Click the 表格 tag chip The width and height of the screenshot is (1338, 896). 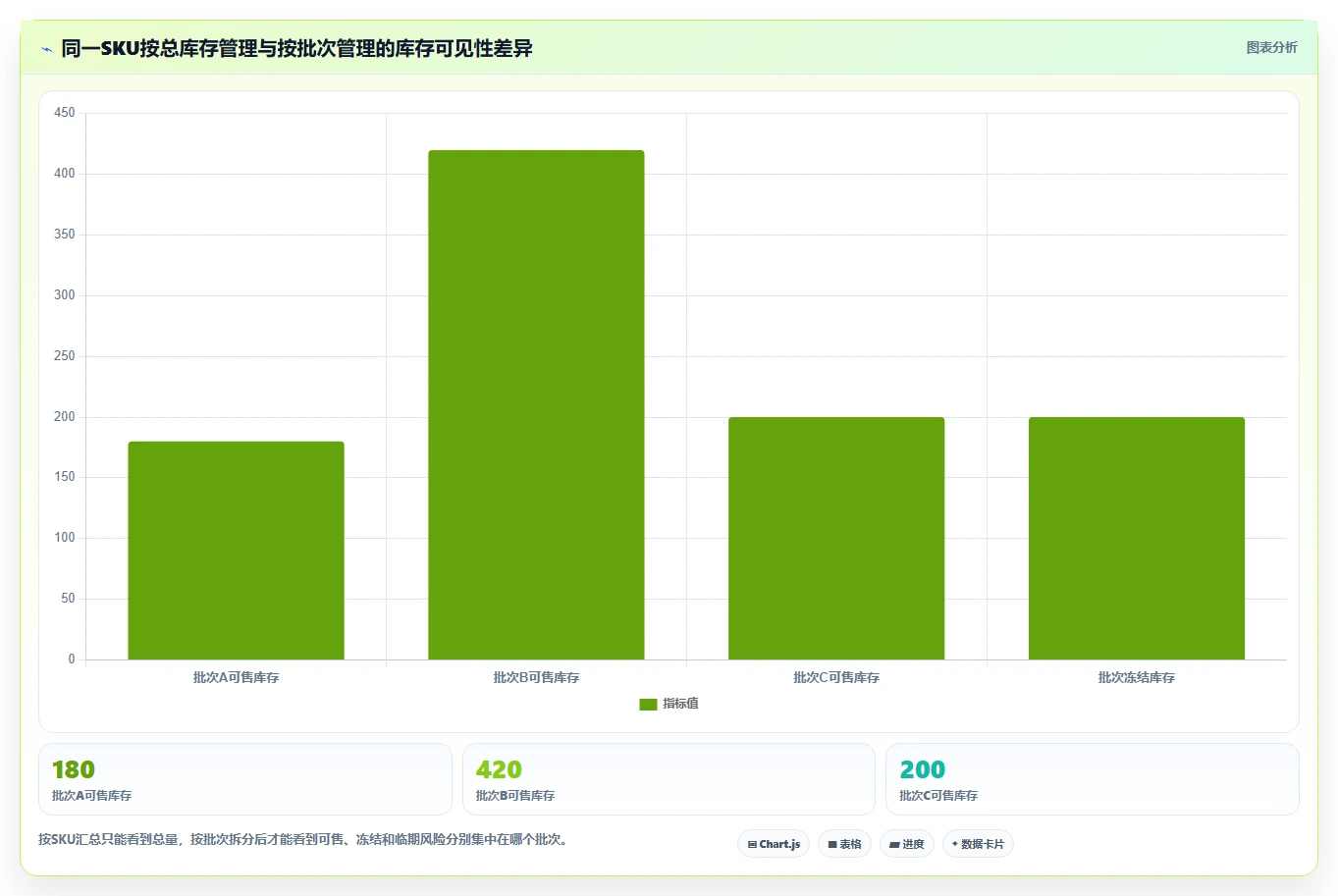click(844, 844)
